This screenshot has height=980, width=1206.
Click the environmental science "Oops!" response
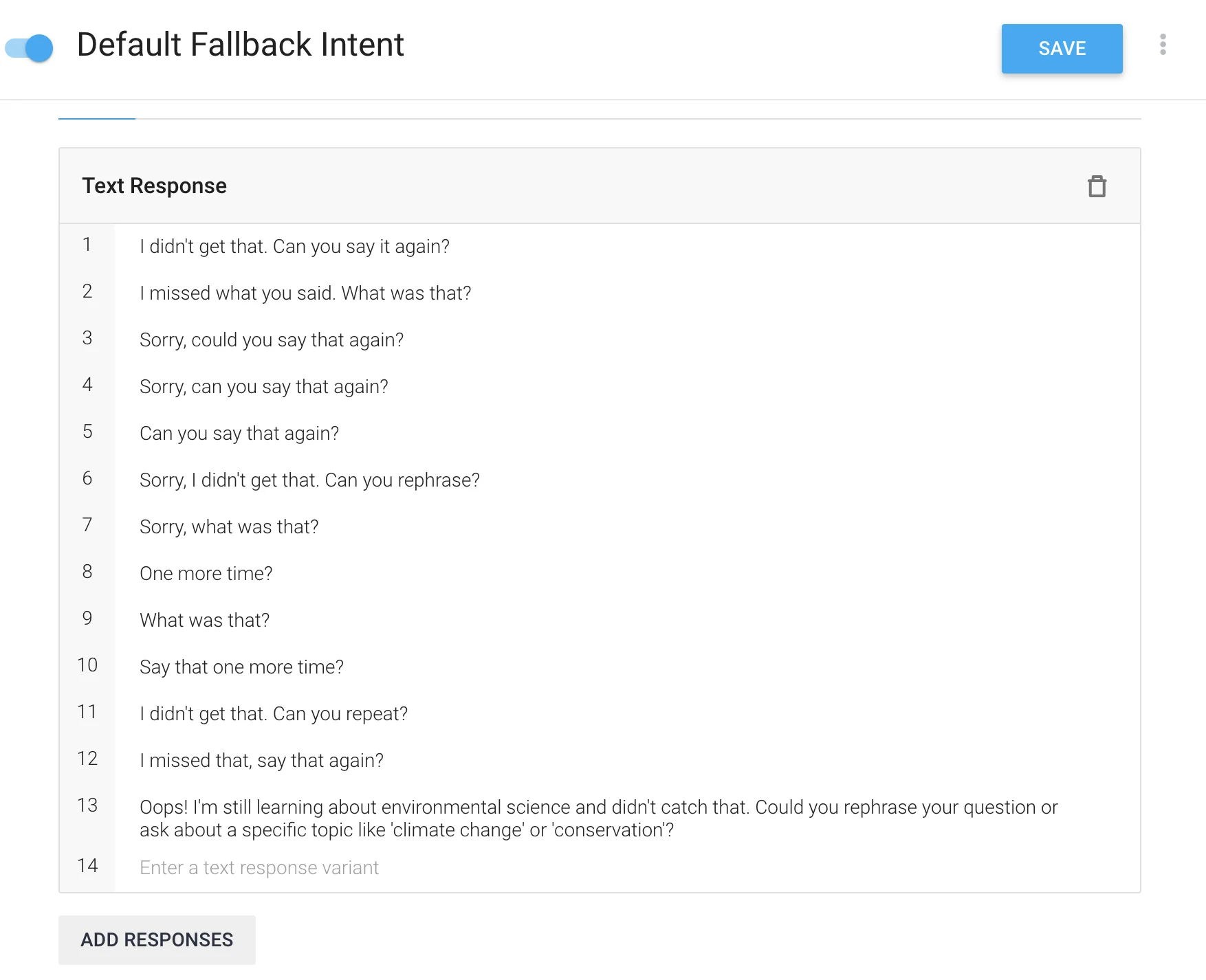(x=598, y=818)
